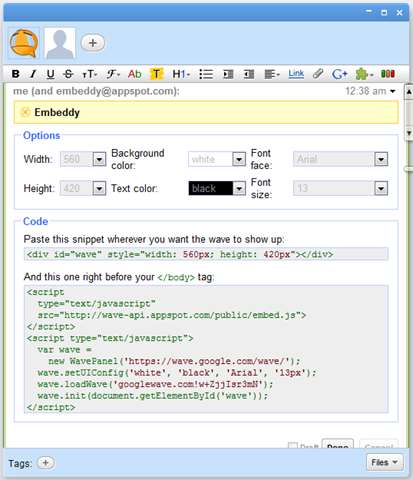
Task: Close the wave panel
Action: click(399, 12)
